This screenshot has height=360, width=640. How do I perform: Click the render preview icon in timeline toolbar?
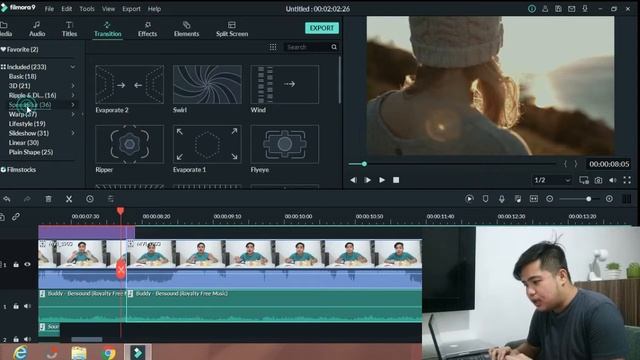point(469,199)
